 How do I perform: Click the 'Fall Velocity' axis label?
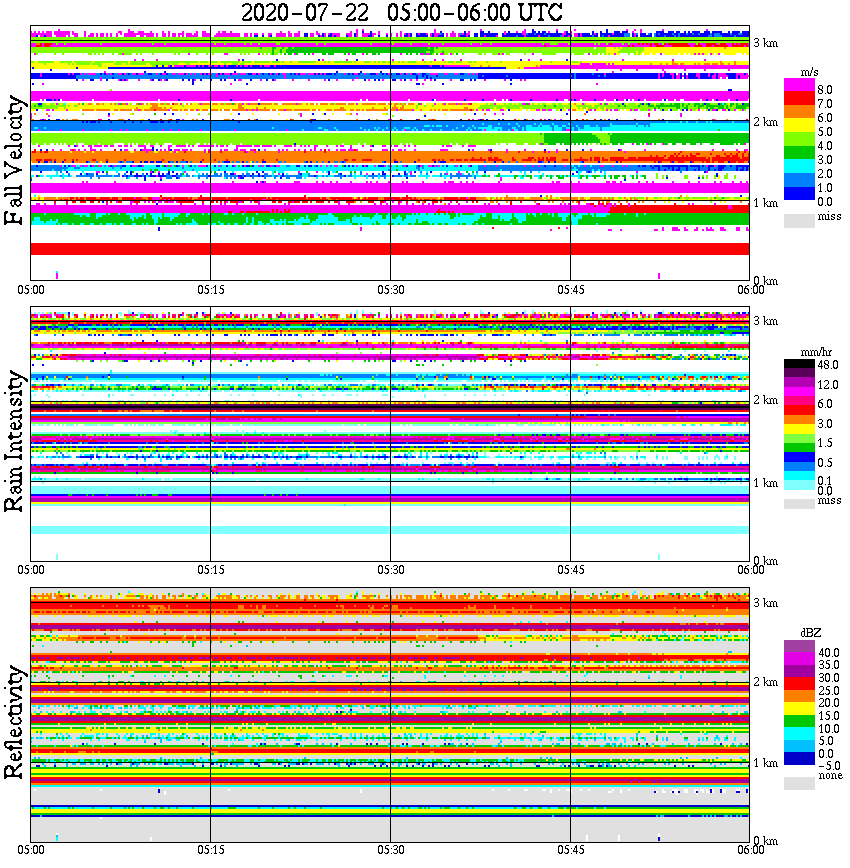[x=15, y=160]
